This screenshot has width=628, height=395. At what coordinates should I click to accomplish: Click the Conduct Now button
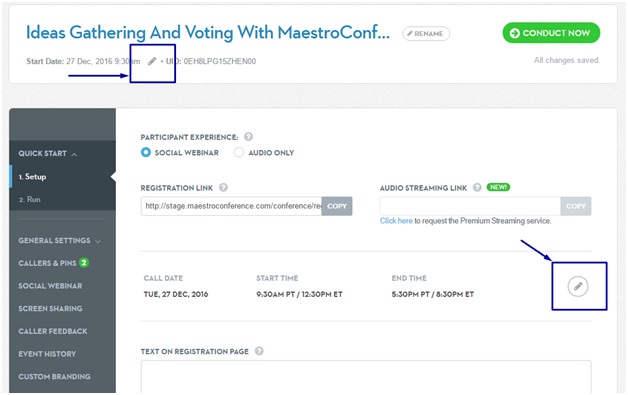click(551, 33)
